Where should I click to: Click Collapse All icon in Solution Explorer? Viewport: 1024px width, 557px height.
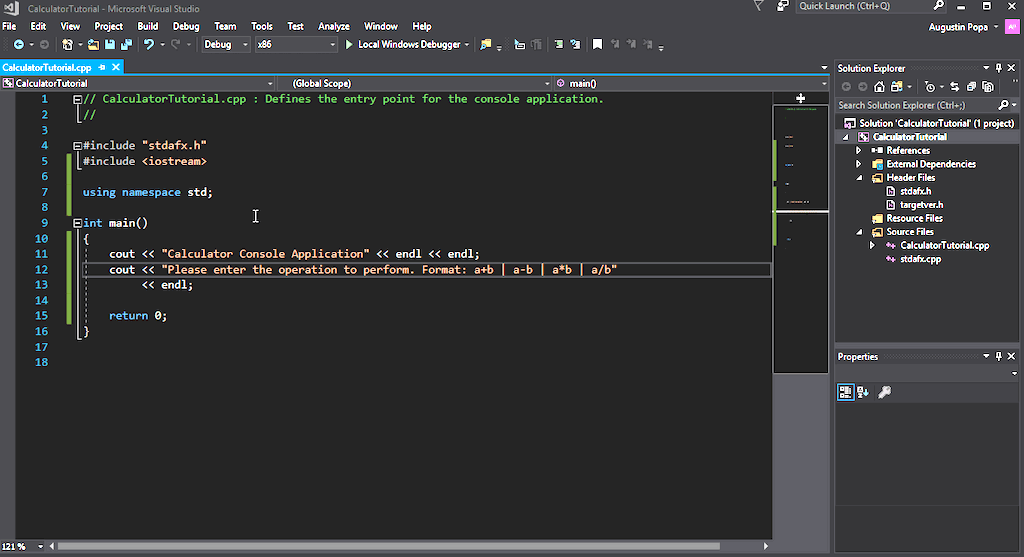click(972, 87)
